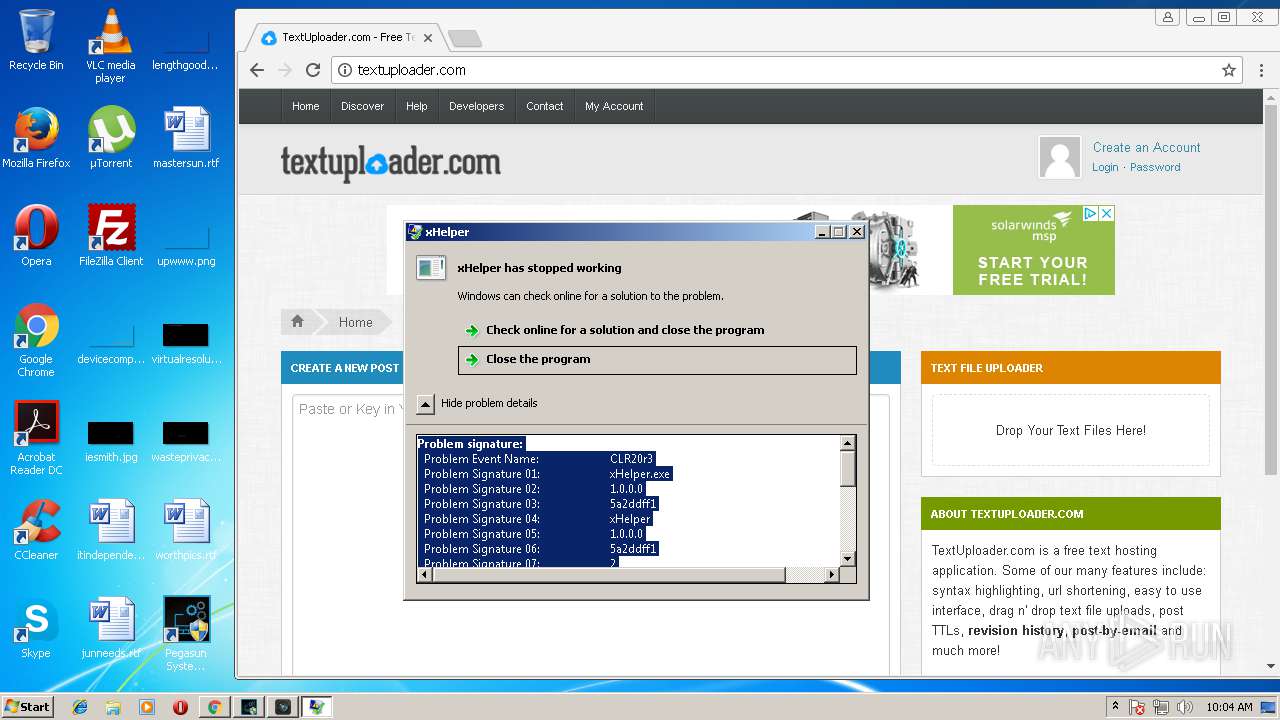Collapse problem details with Hide arrow
This screenshot has height=720, width=1280.
pyautogui.click(x=426, y=404)
